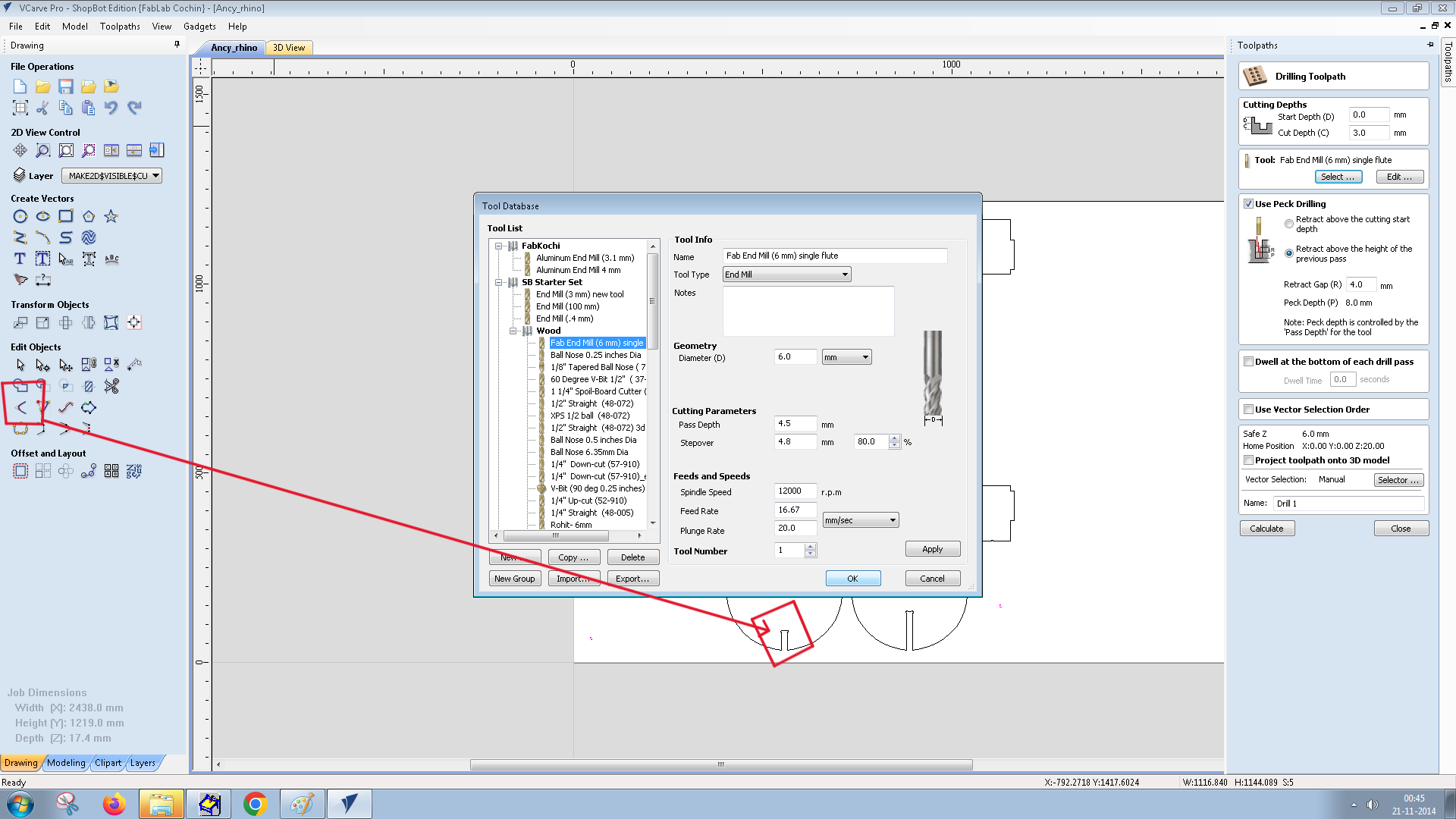Switch to the 3D View tab
1456x819 pixels.
[289, 48]
